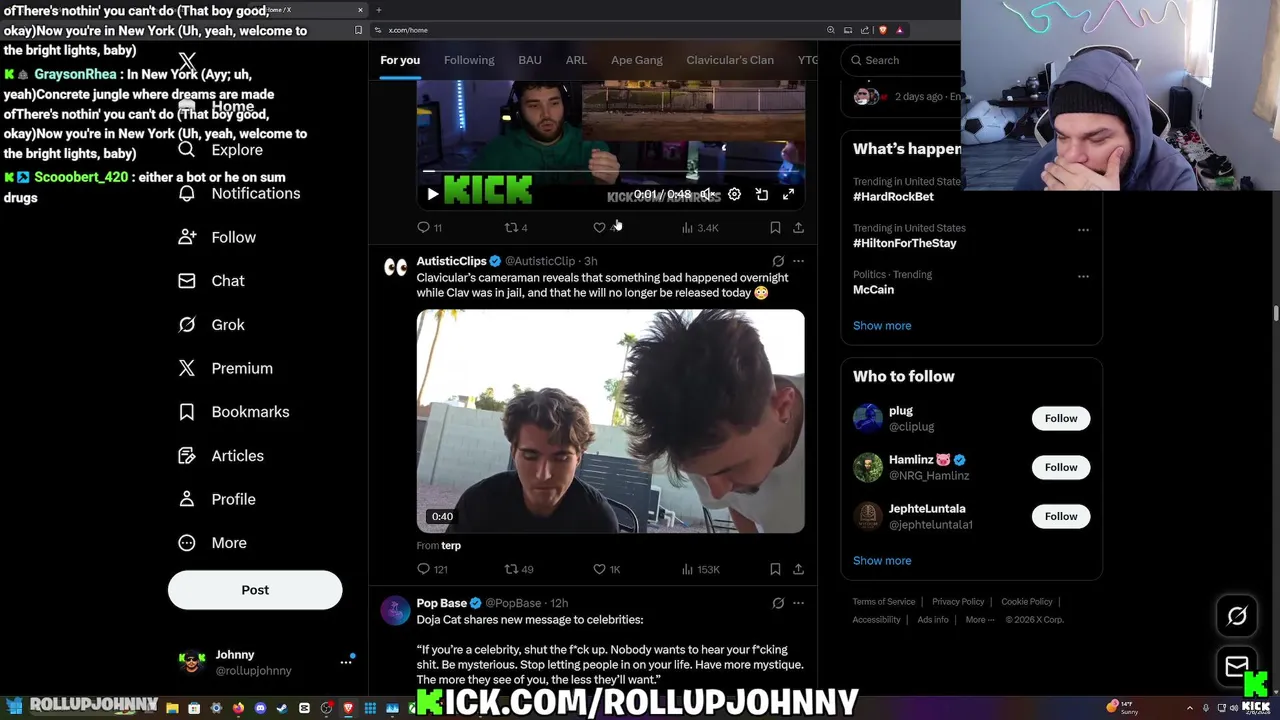Open account menu dots beside Johnny
Screen dimensions: 1280x720
click(346, 662)
